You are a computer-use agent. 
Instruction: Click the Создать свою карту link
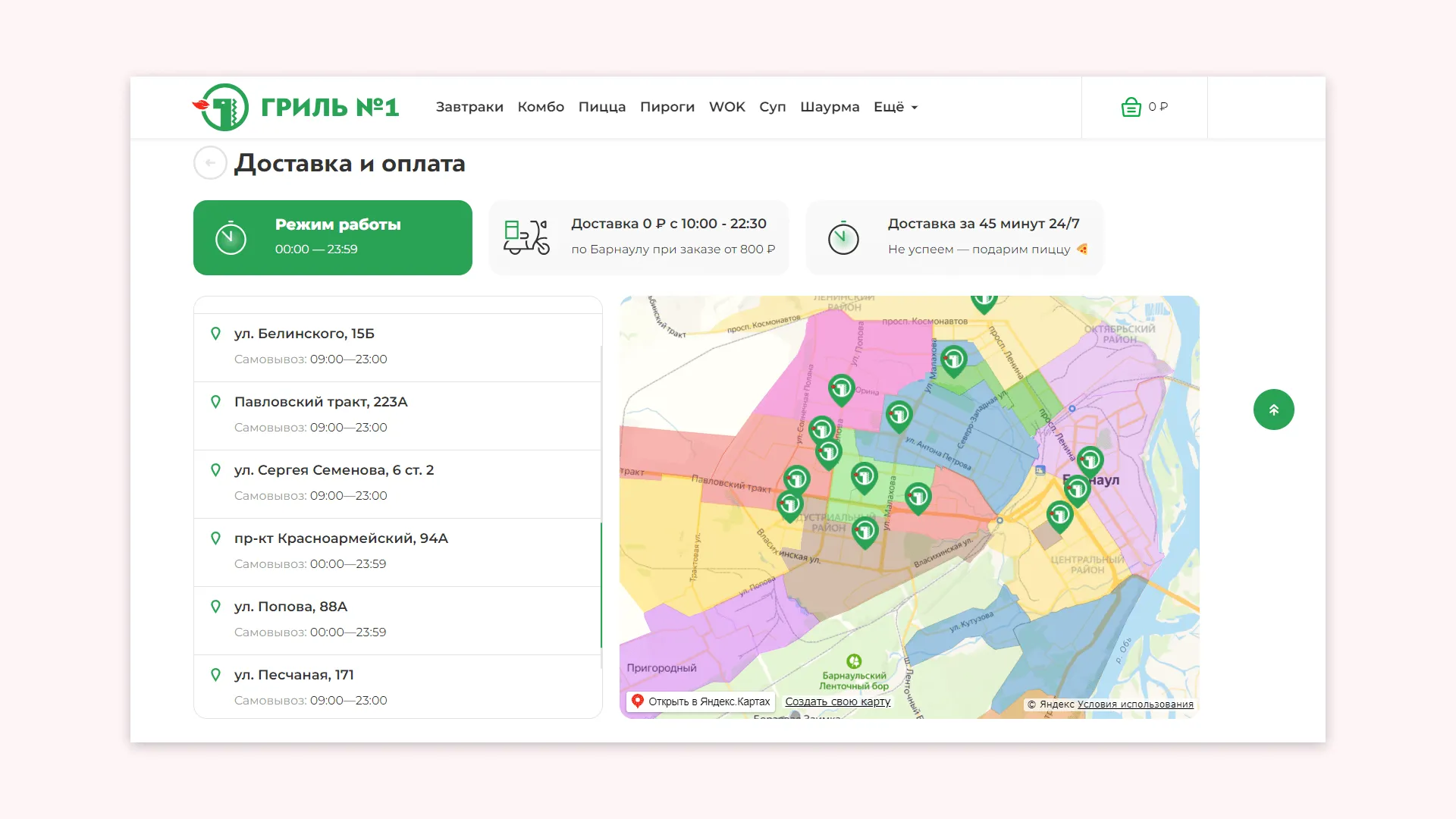(x=837, y=701)
